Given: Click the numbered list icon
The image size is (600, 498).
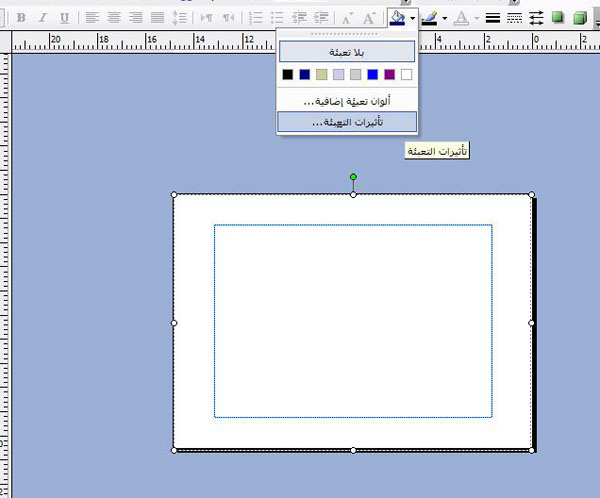Looking at the screenshot, I should click(x=255, y=18).
